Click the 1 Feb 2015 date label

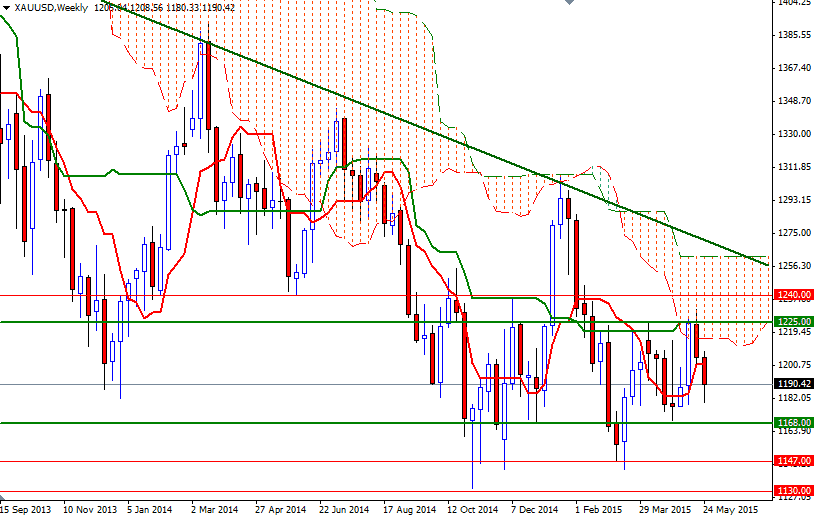tap(599, 509)
